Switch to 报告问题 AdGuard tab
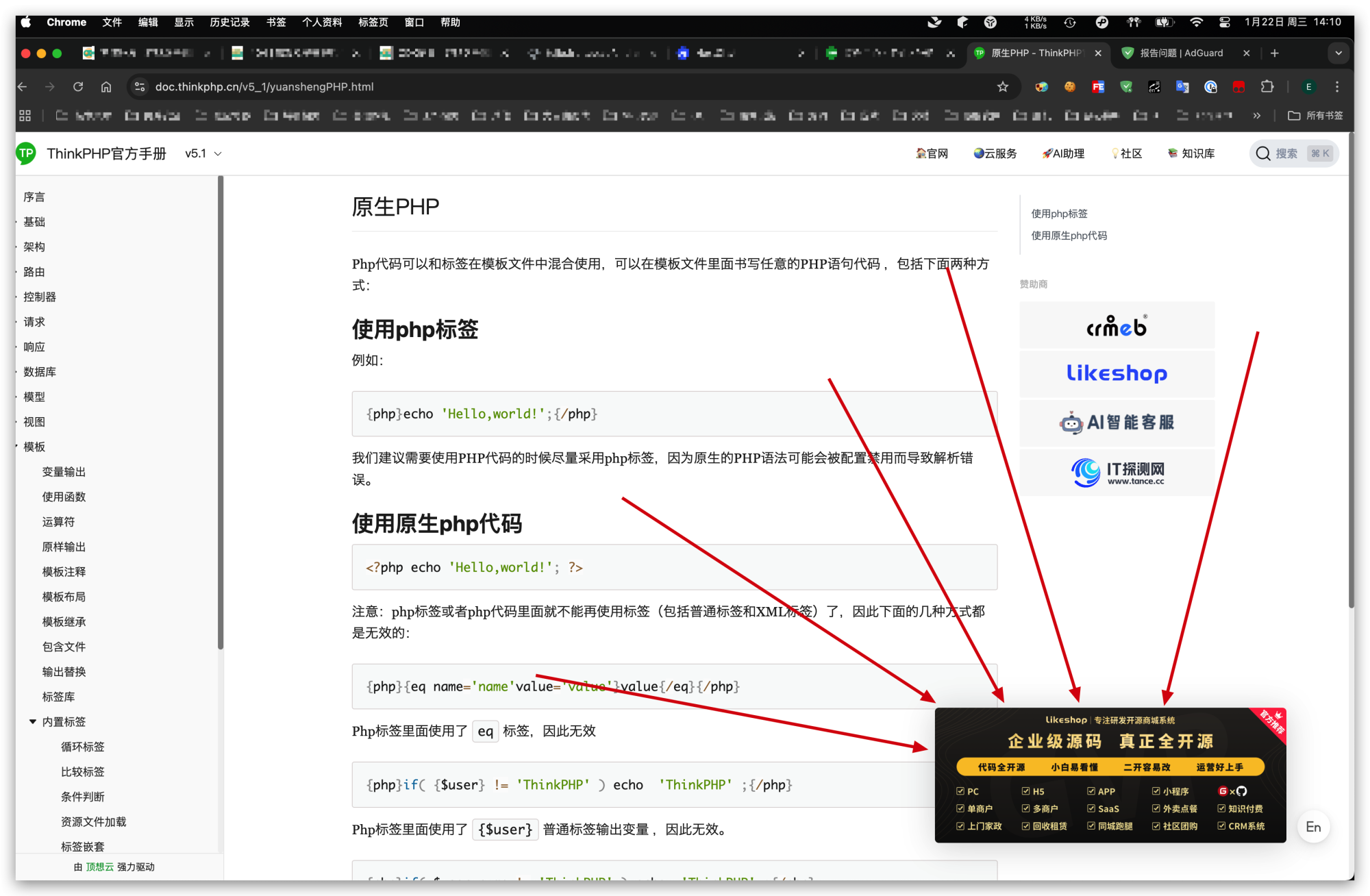Viewport: 1370px width, 896px height. (1181, 53)
